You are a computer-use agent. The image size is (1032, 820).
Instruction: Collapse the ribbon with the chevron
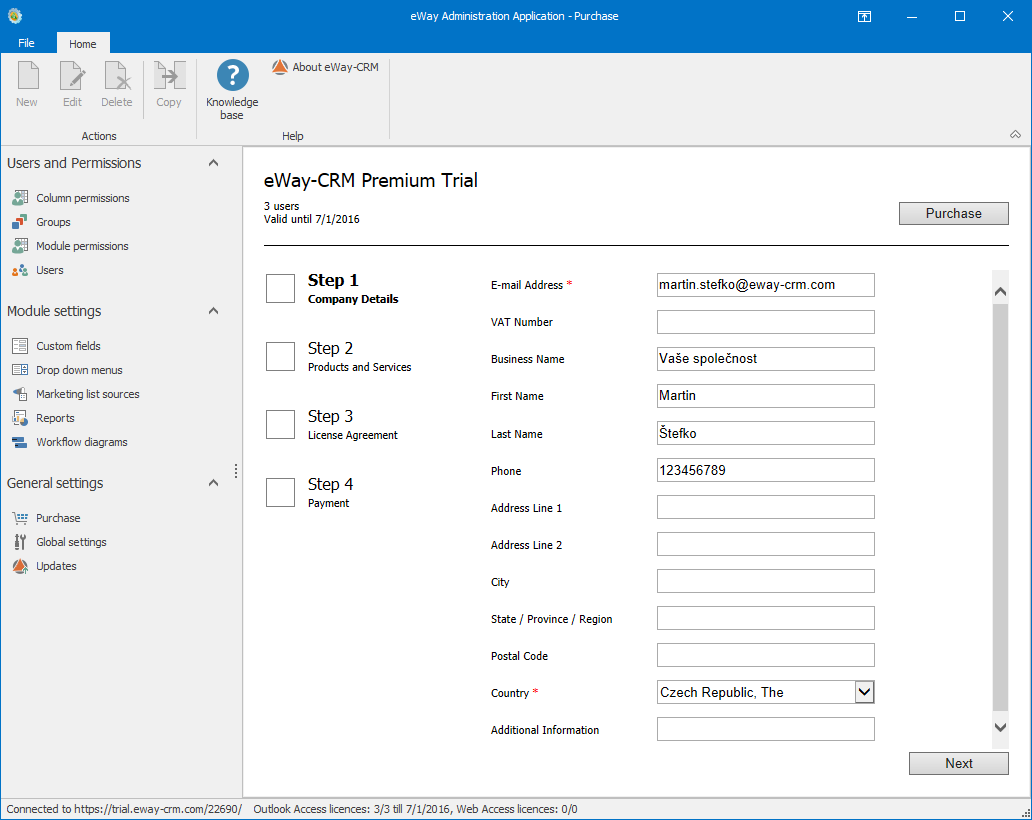click(x=1016, y=134)
